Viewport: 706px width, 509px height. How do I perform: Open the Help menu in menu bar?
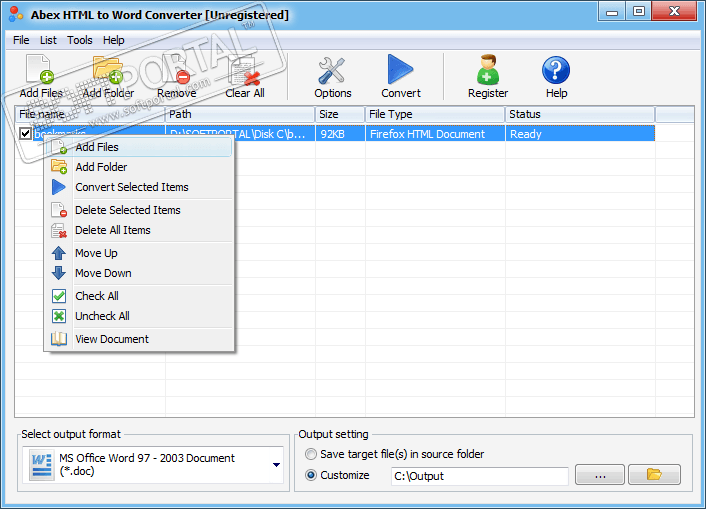[x=113, y=40]
